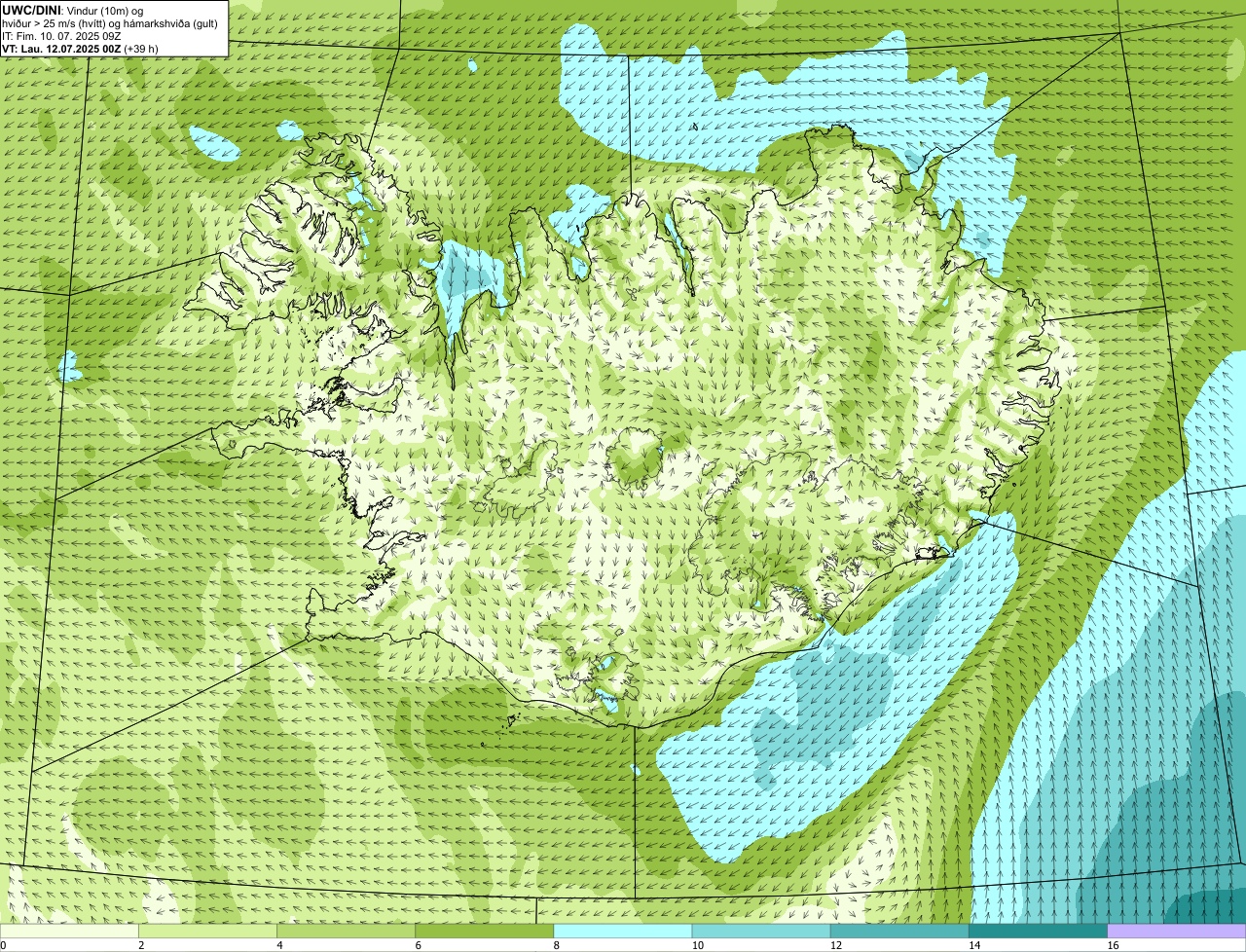Click legend tick label '16'
The height and width of the screenshot is (952, 1246).
[1113, 945]
